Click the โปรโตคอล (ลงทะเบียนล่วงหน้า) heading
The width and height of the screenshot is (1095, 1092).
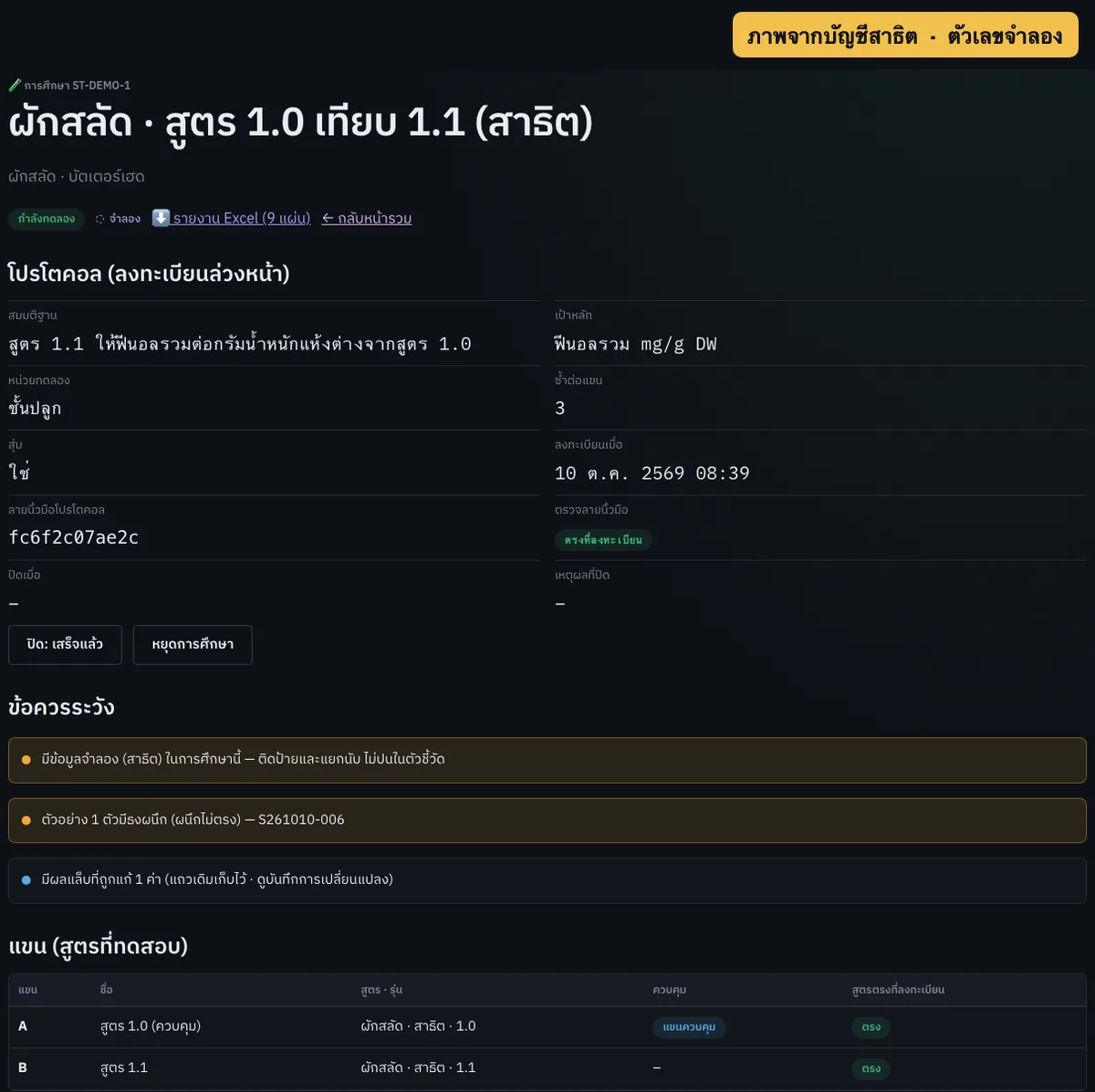[149, 273]
